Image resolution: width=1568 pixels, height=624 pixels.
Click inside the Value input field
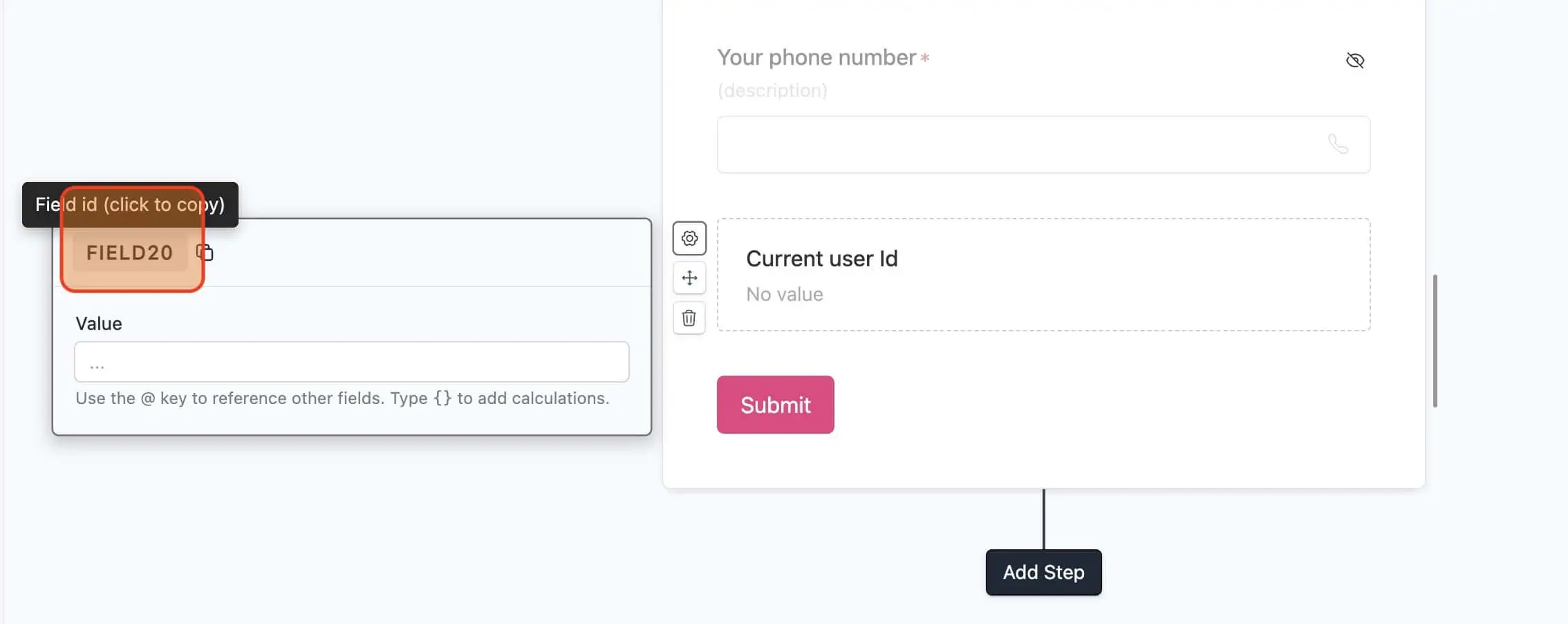pyautogui.click(x=351, y=362)
